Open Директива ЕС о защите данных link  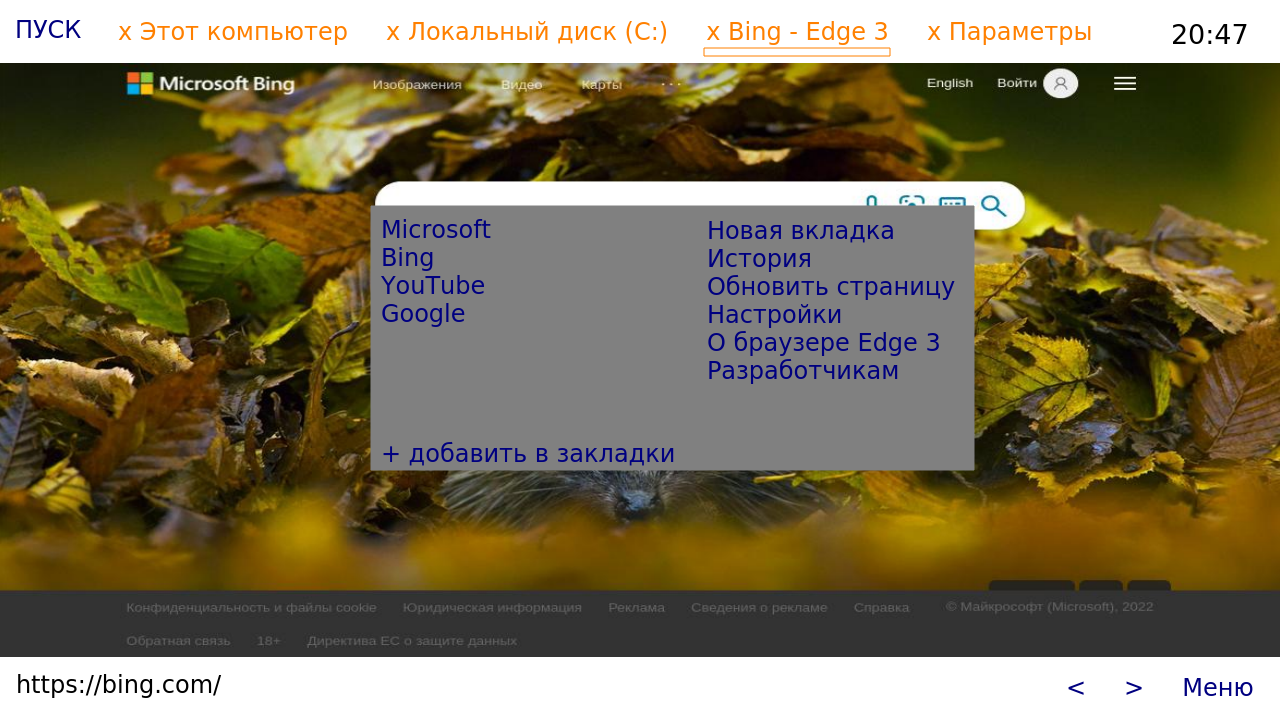(412, 641)
